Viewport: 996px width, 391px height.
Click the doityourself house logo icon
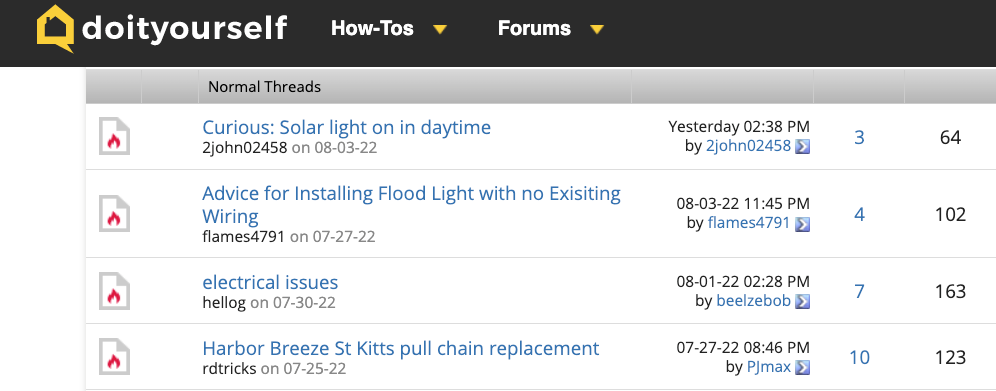(x=56, y=29)
